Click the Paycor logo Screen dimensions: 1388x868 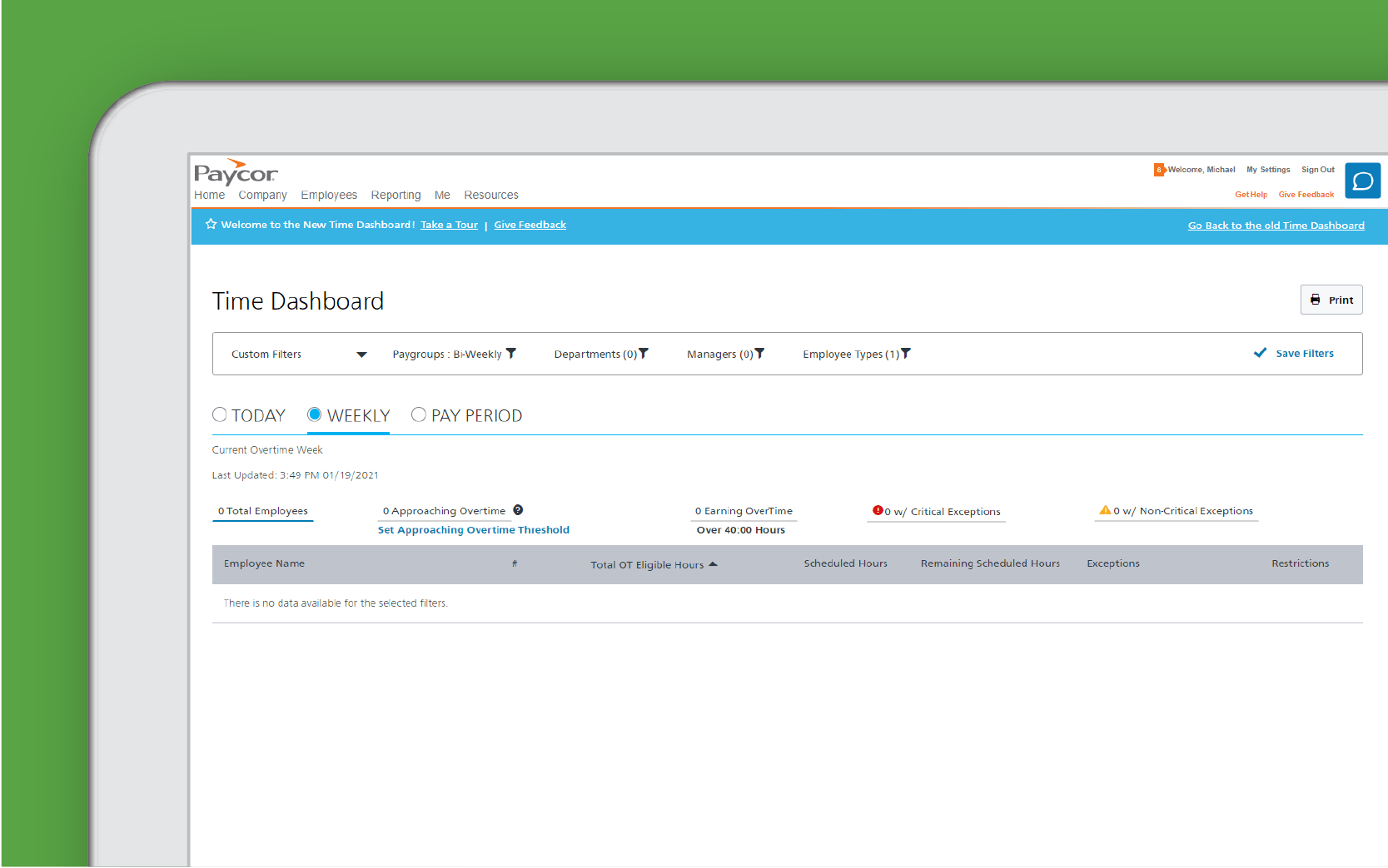pos(236,172)
